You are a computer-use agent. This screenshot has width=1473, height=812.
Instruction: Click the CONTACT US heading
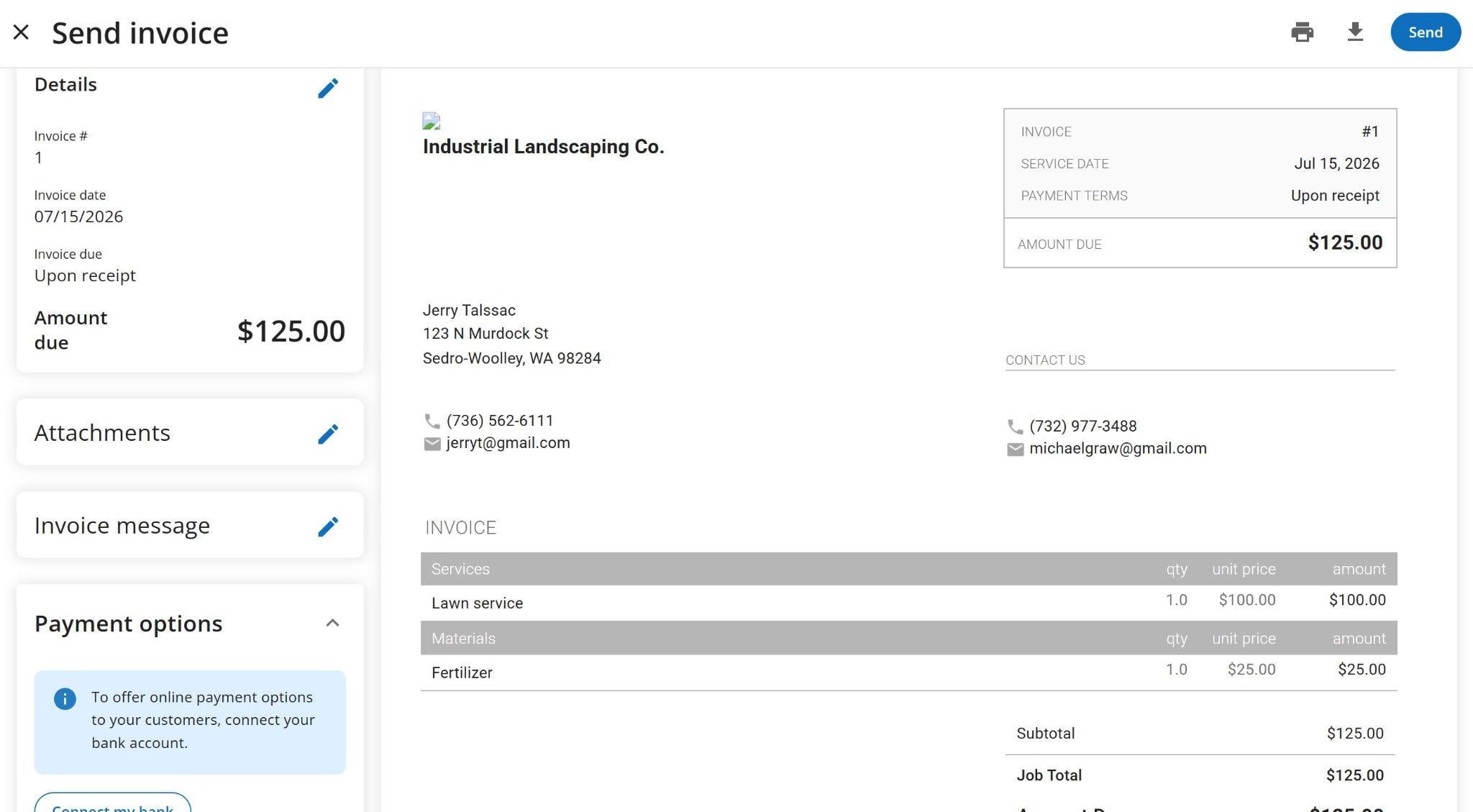click(x=1045, y=360)
